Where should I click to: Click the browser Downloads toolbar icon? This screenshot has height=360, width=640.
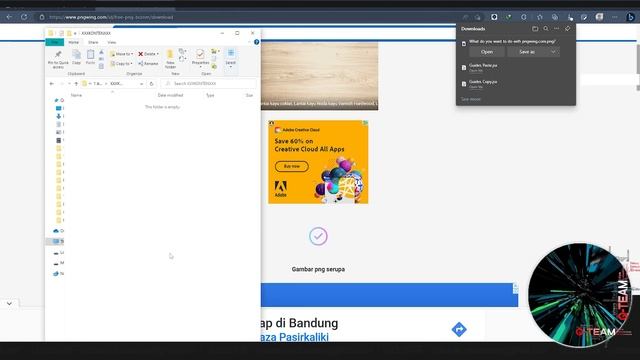pos(570,17)
